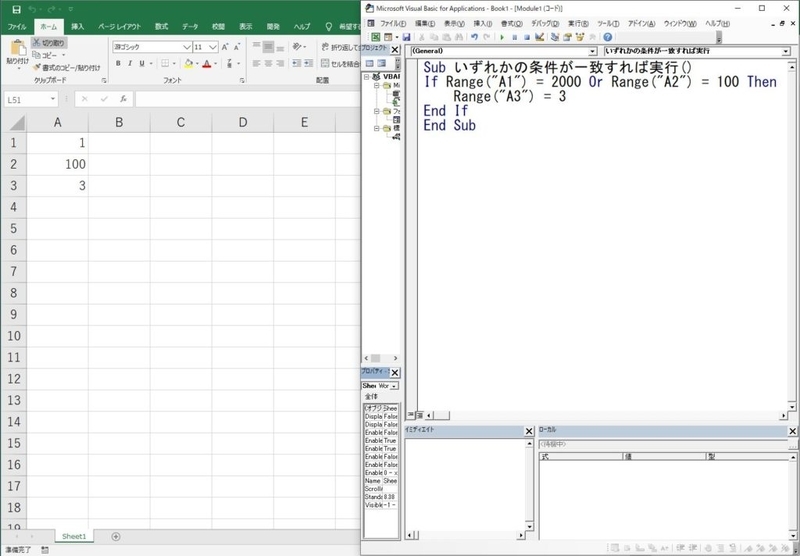
Task: Open the fill color dropdown arrow
Action: tap(197, 64)
